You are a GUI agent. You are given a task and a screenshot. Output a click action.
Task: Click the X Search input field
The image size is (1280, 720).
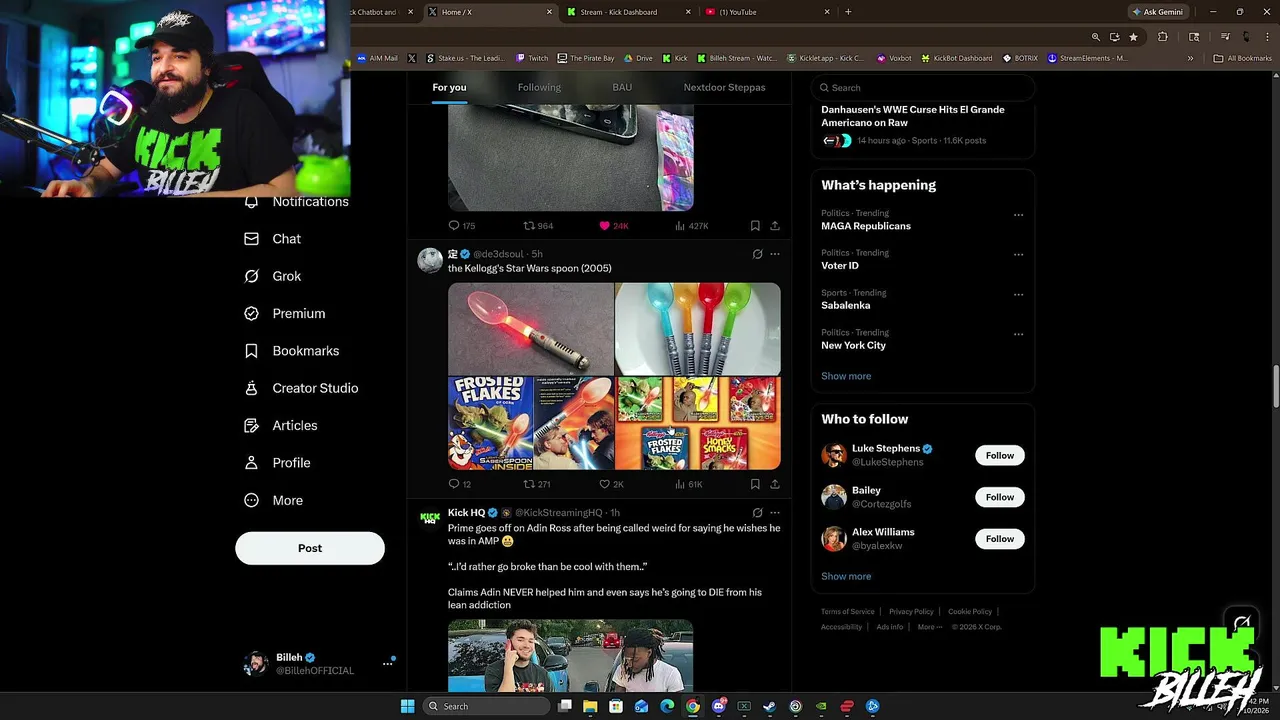(922, 88)
